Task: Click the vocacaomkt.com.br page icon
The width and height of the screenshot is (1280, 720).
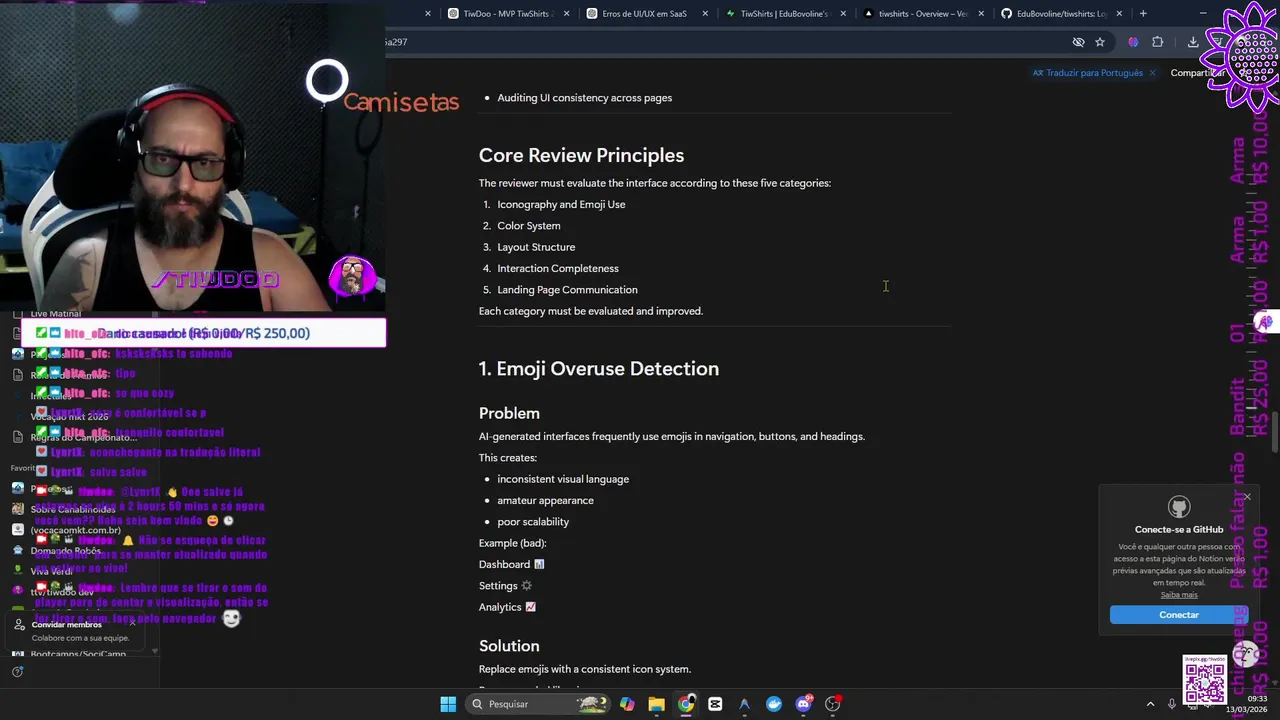Action: coord(18,529)
